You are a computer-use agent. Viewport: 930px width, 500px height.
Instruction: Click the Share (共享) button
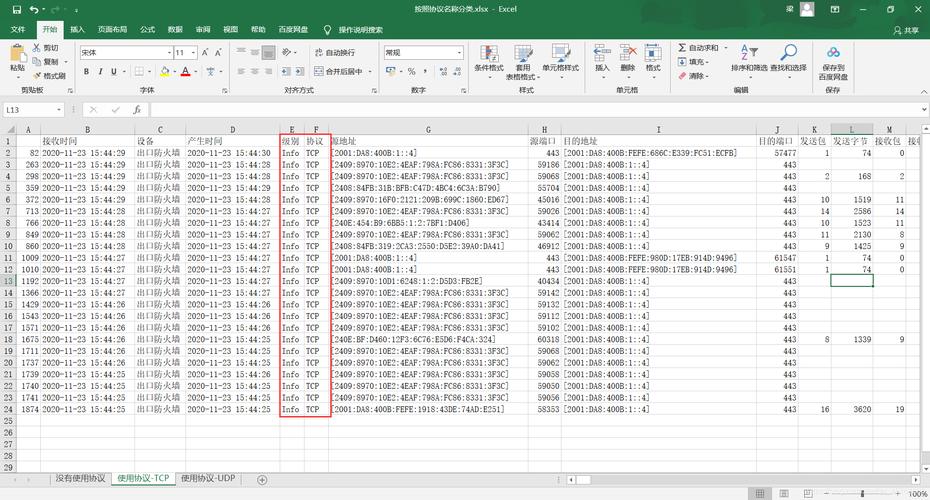[x=906, y=30]
